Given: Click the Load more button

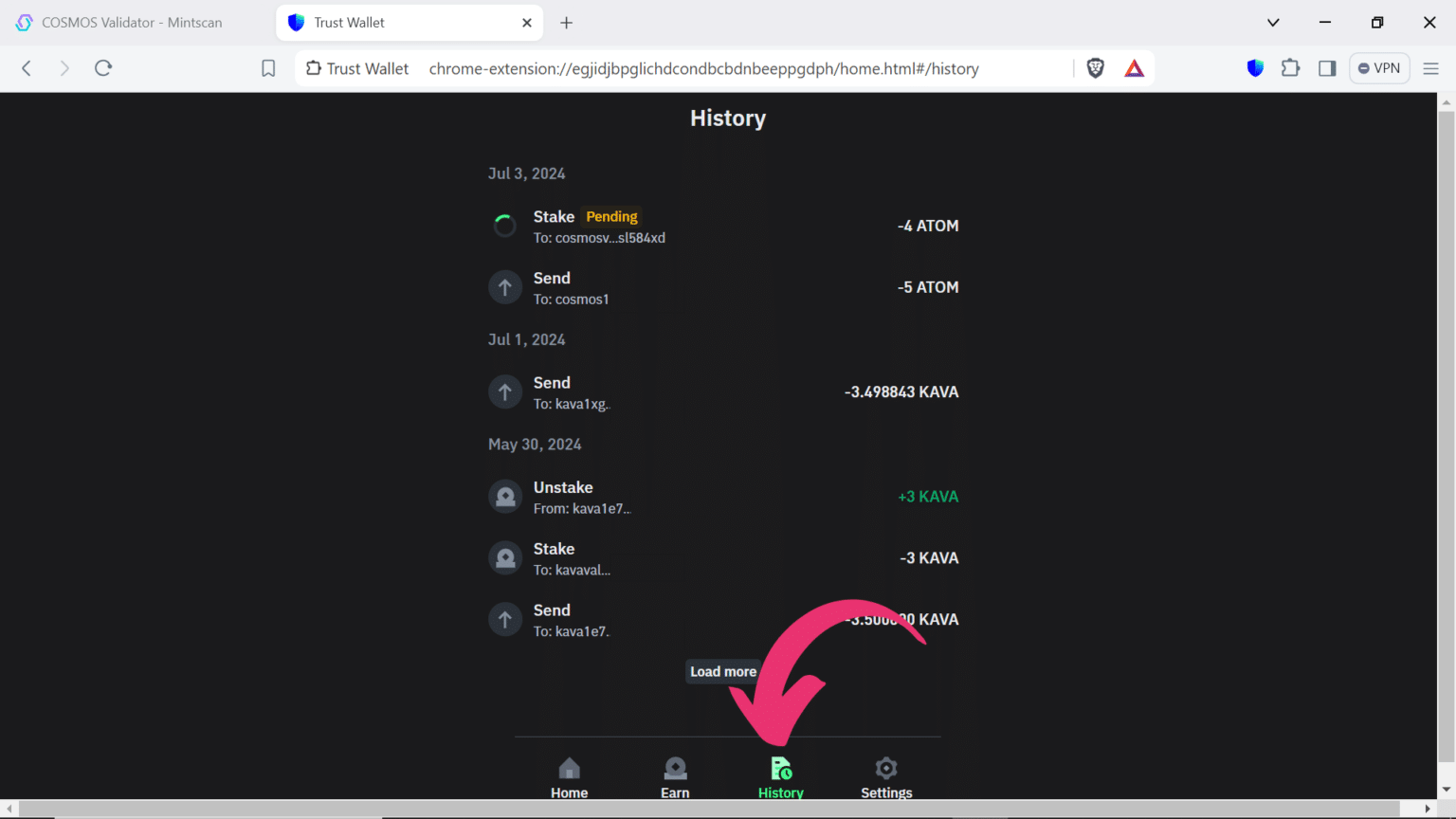Looking at the screenshot, I should (x=722, y=671).
